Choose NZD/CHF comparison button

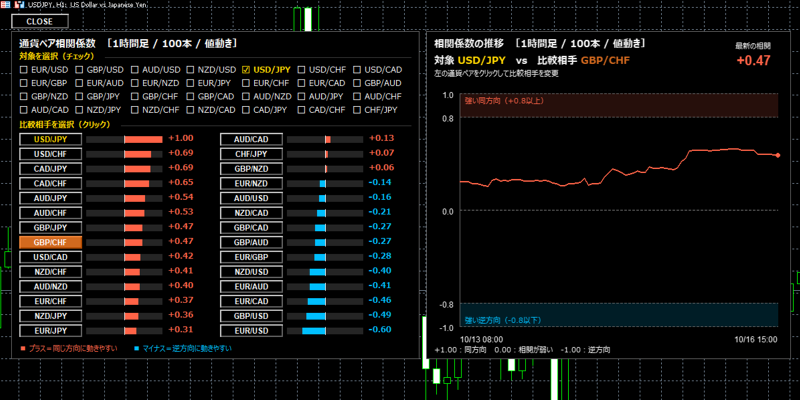pos(51,272)
